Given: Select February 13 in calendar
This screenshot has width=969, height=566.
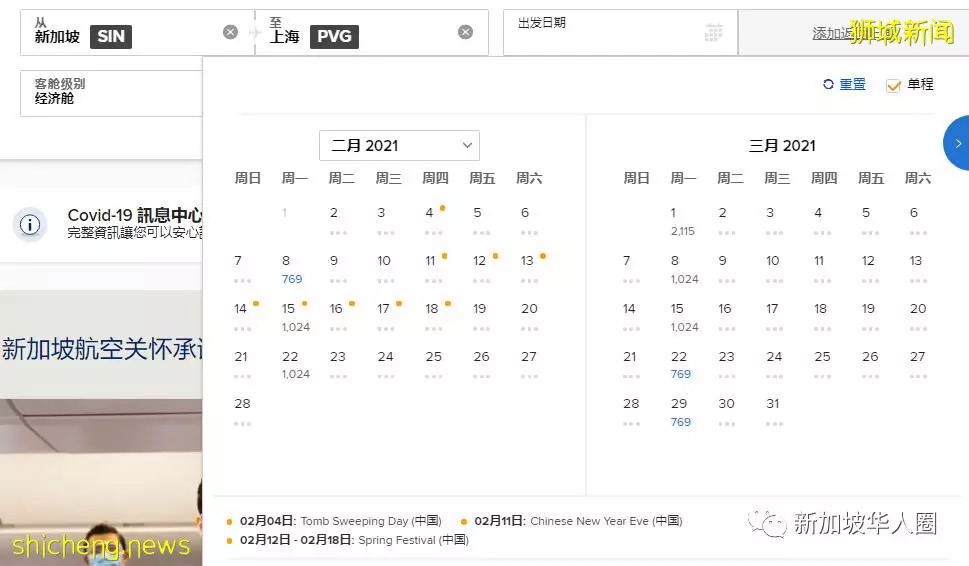Looking at the screenshot, I should 530,269.
